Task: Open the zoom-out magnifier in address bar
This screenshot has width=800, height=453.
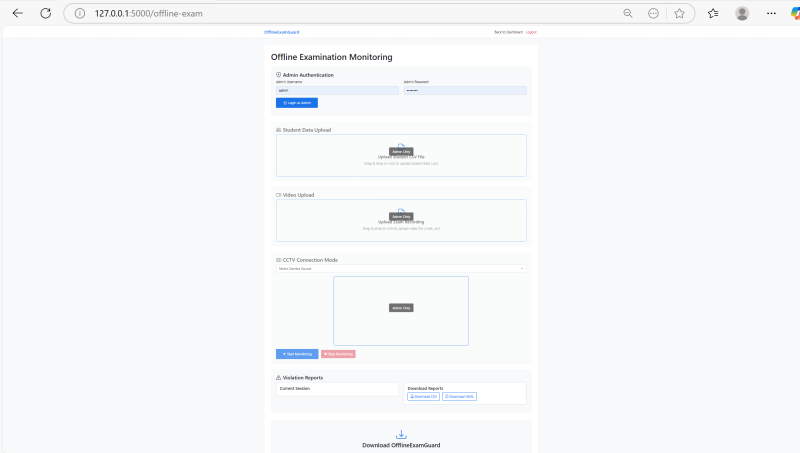Action: click(x=628, y=13)
